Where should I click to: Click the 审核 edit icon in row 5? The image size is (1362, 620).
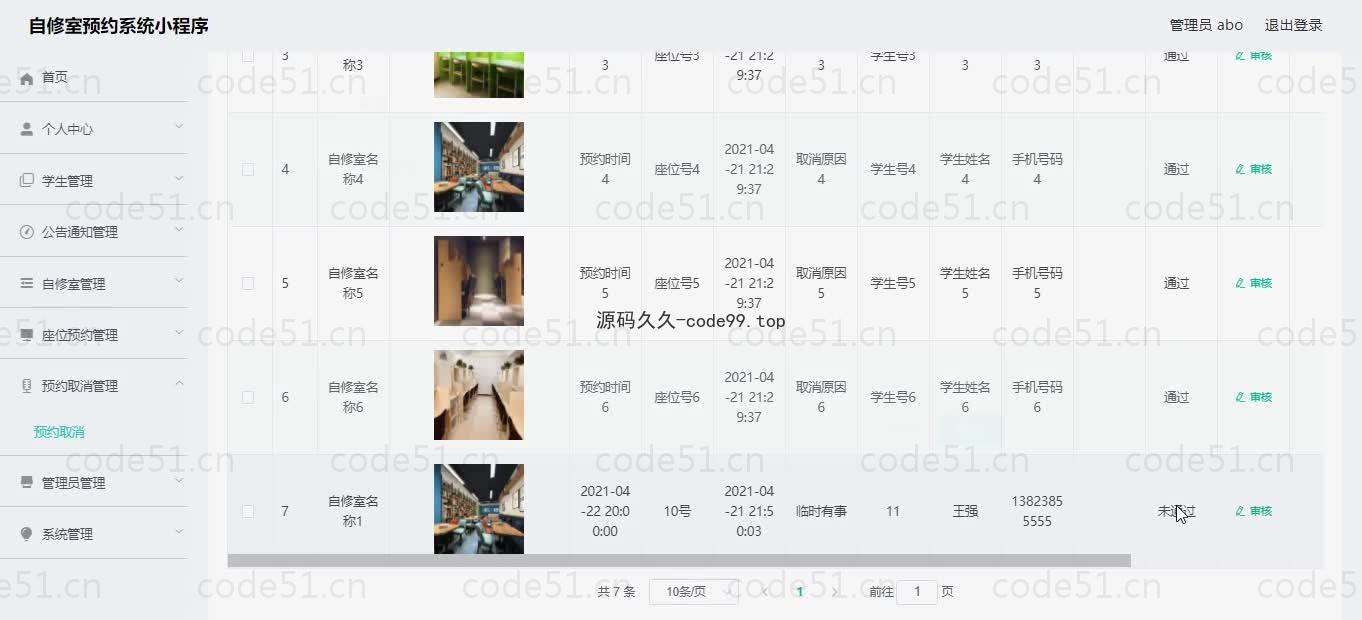coord(1240,283)
